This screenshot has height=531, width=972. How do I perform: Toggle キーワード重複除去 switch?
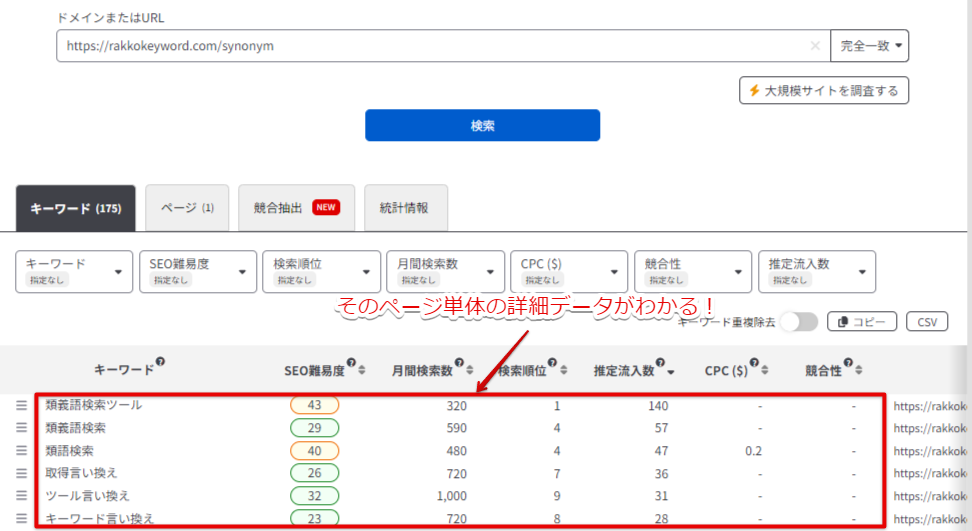tap(799, 321)
